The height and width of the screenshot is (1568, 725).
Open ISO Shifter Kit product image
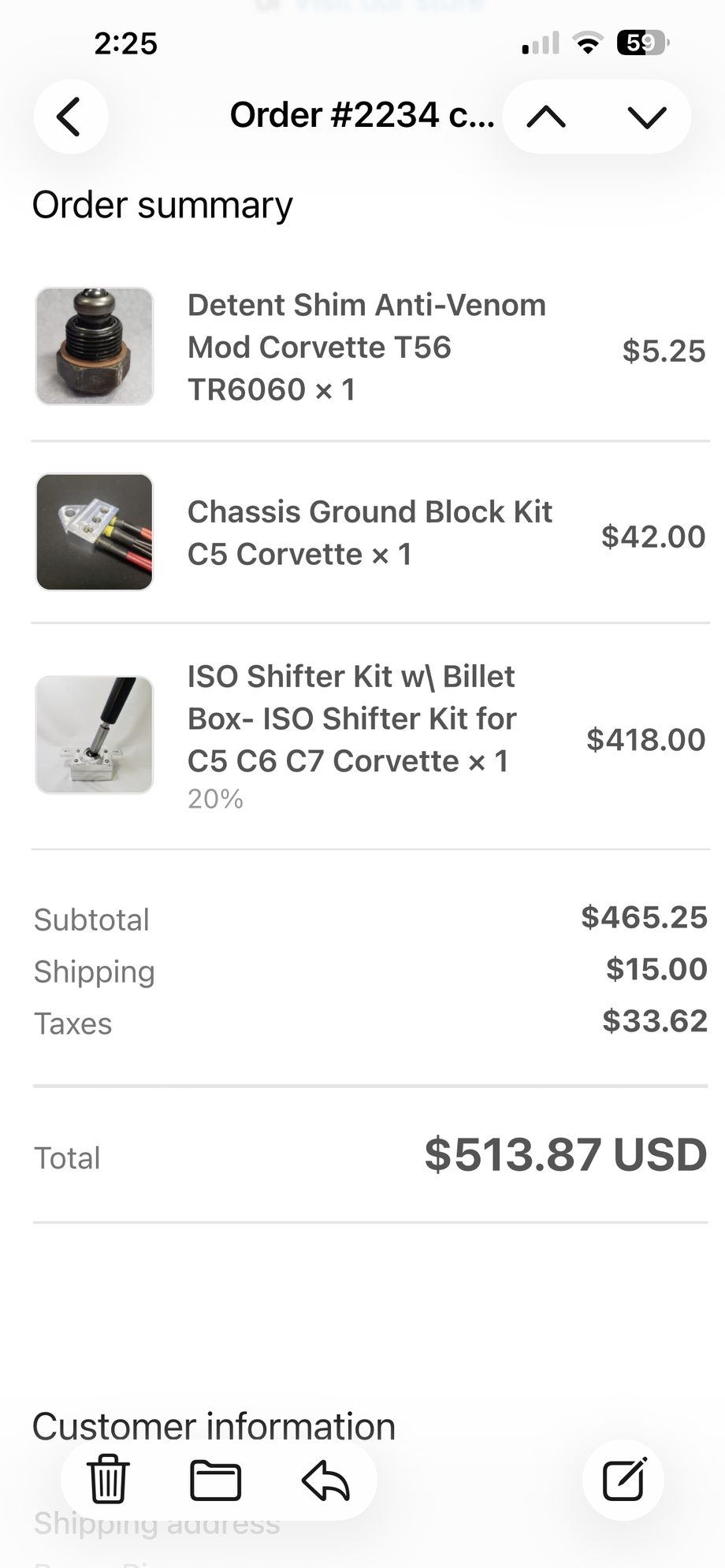(95, 734)
